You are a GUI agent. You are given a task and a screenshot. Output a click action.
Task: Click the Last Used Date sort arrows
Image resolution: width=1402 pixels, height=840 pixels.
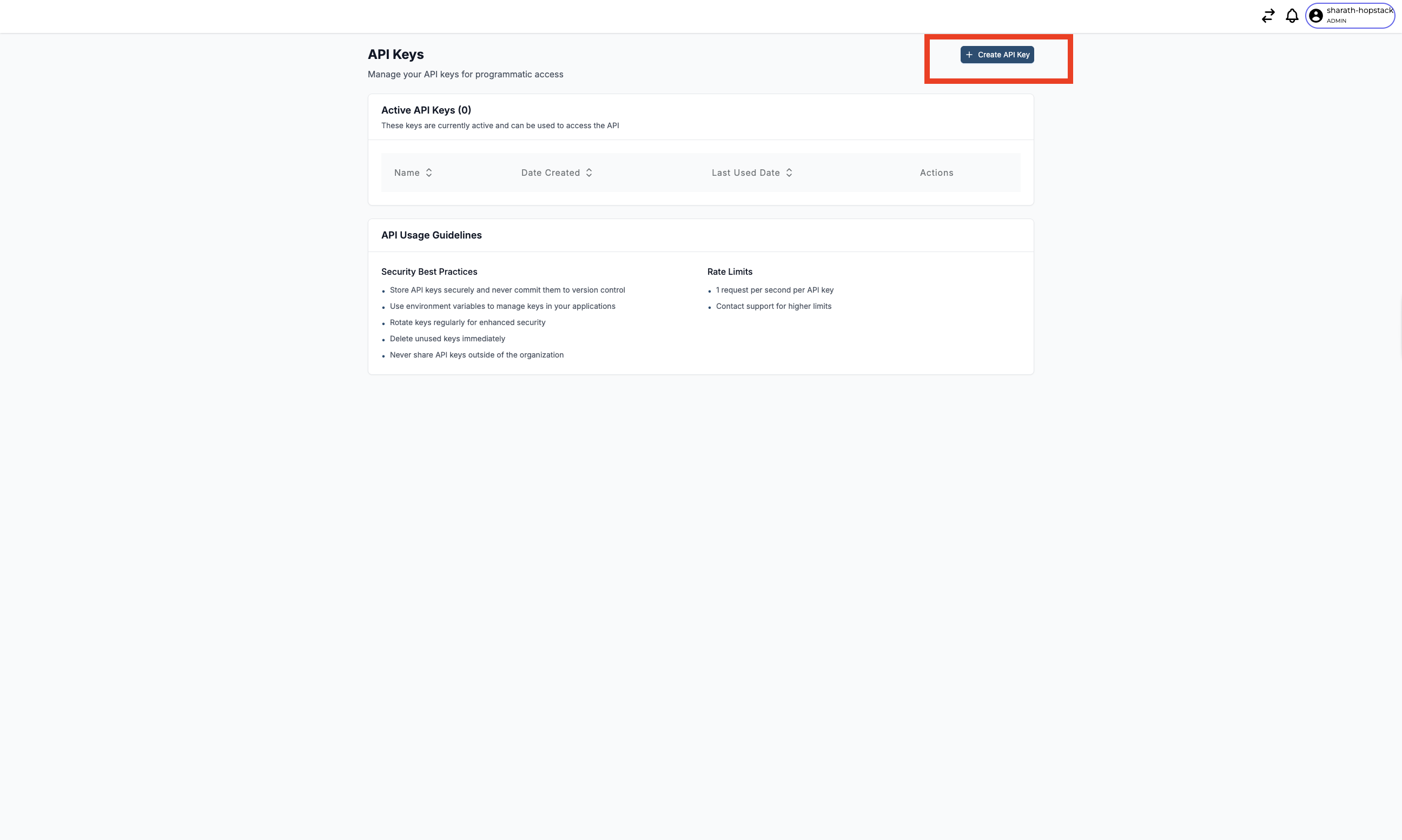coord(789,173)
